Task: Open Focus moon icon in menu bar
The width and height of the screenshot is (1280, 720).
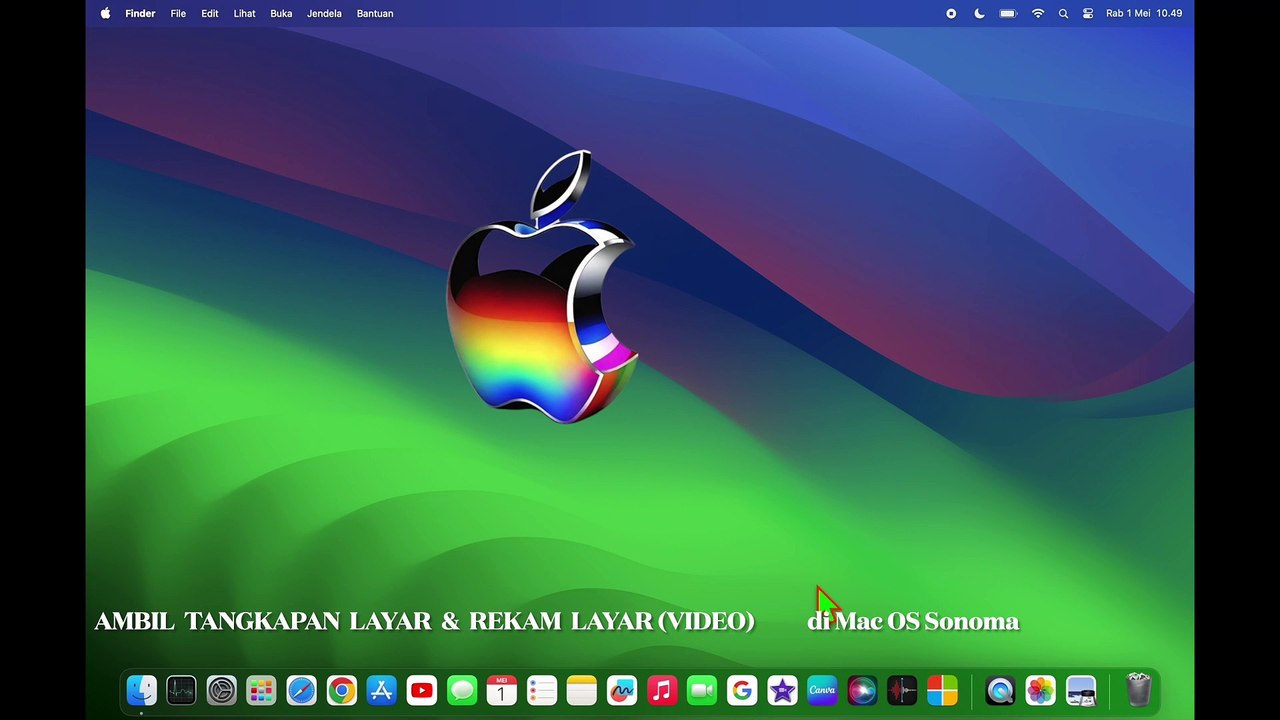Action: [x=979, y=13]
